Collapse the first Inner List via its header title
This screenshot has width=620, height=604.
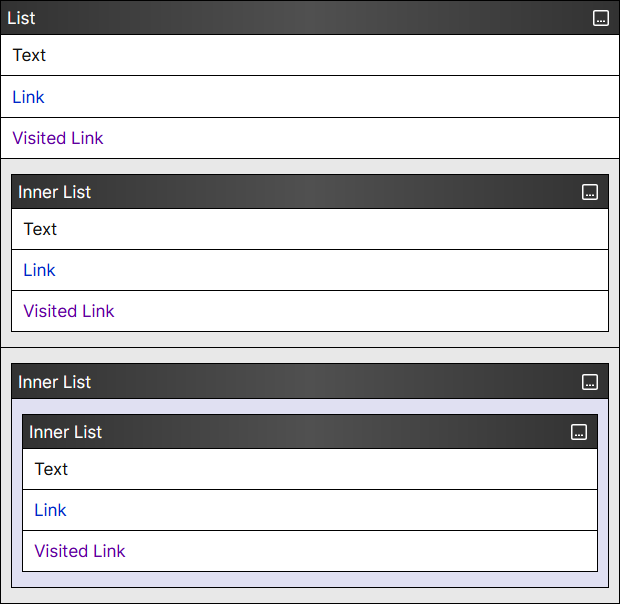point(54,192)
